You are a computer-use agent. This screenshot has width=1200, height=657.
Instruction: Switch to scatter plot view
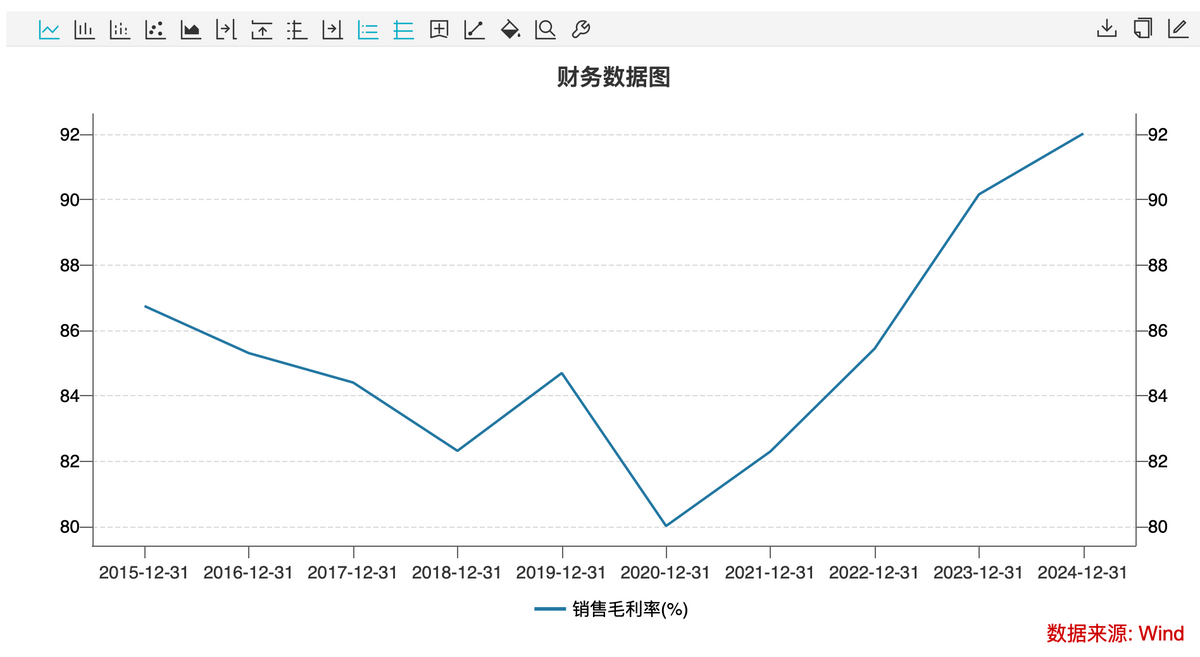click(x=155, y=29)
